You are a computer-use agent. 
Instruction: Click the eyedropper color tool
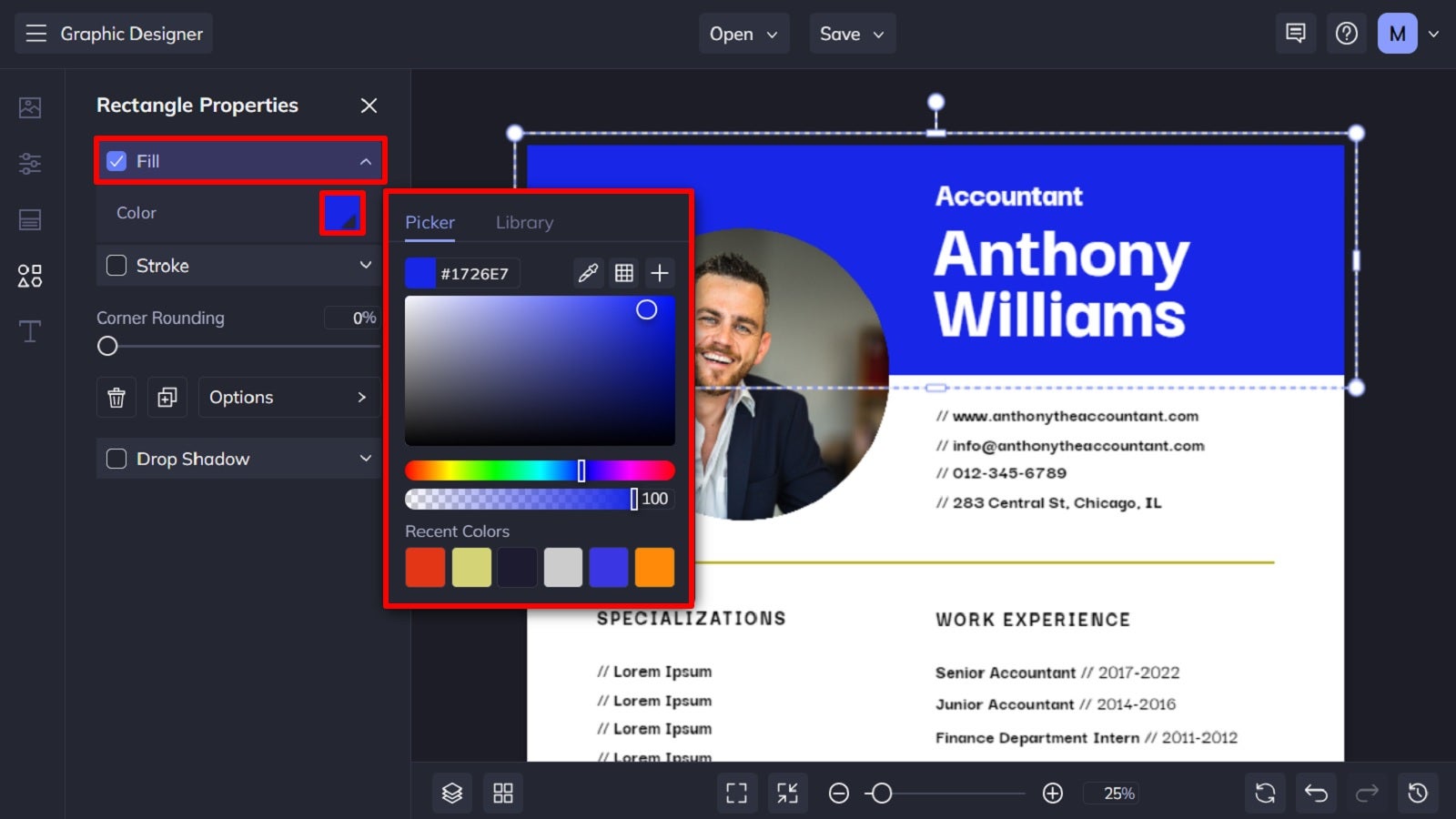pos(587,272)
